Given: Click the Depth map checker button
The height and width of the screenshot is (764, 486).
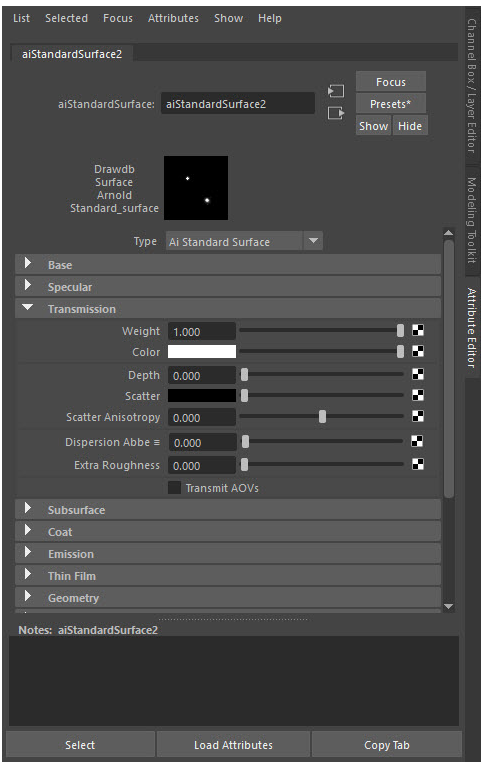Looking at the screenshot, I should 418,374.
